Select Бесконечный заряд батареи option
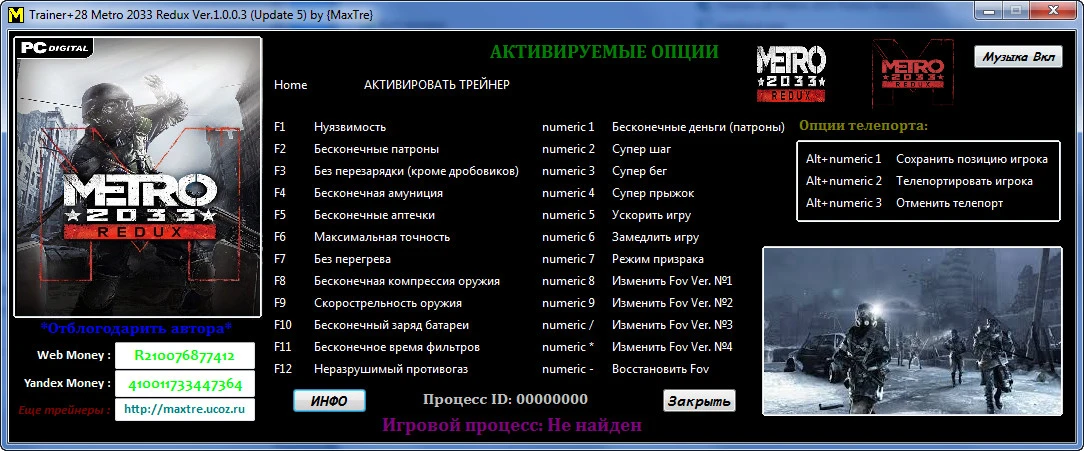Image resolution: width=1084 pixels, height=451 pixels. tap(392, 325)
